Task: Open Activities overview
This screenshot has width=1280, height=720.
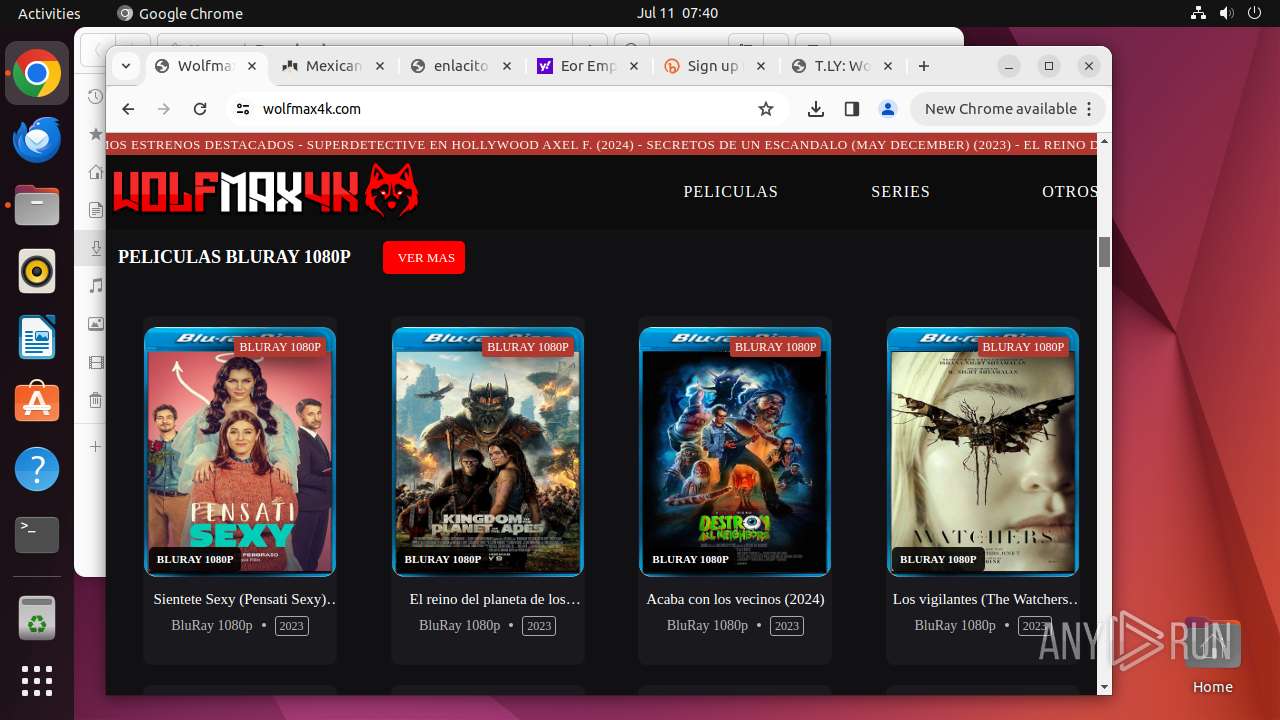Action: tap(49, 13)
